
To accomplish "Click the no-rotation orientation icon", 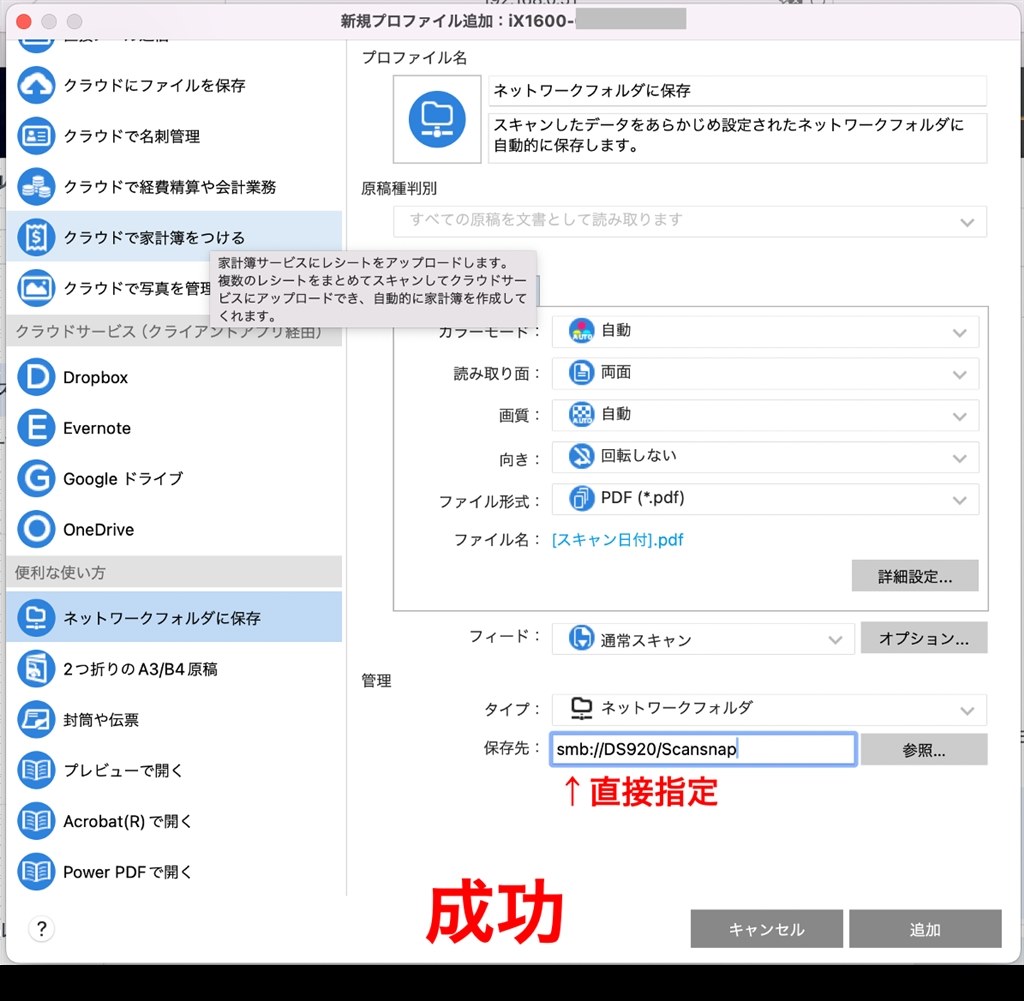I will click(581, 456).
